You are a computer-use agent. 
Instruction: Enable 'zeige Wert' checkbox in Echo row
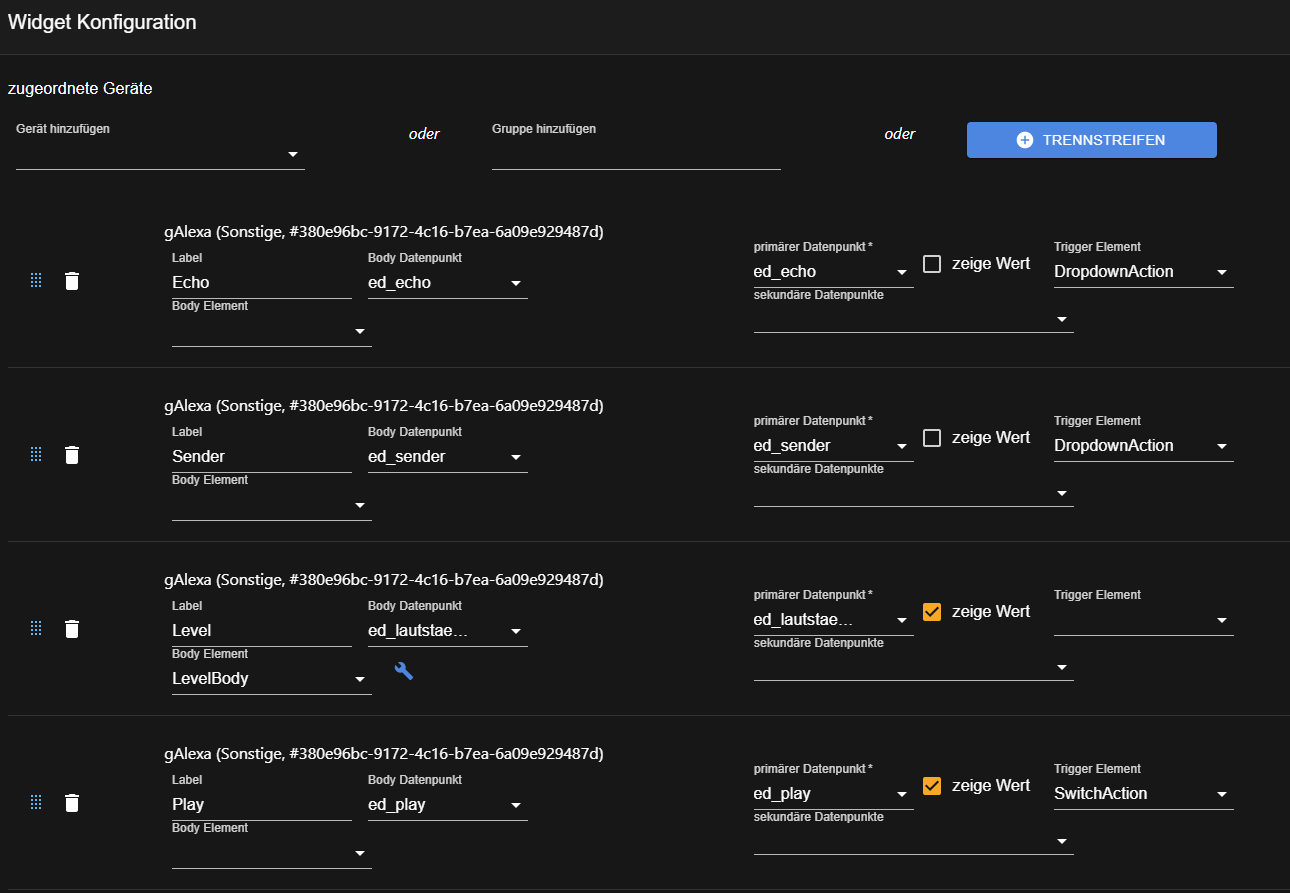tap(932, 264)
